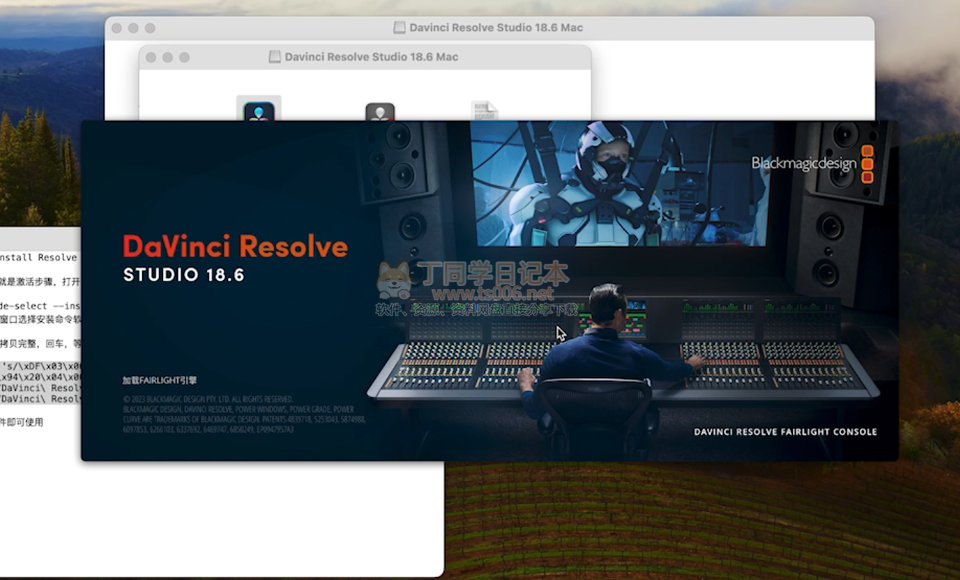Select the blue DaVinci Resolve app icon
The image size is (960, 580).
259,109
